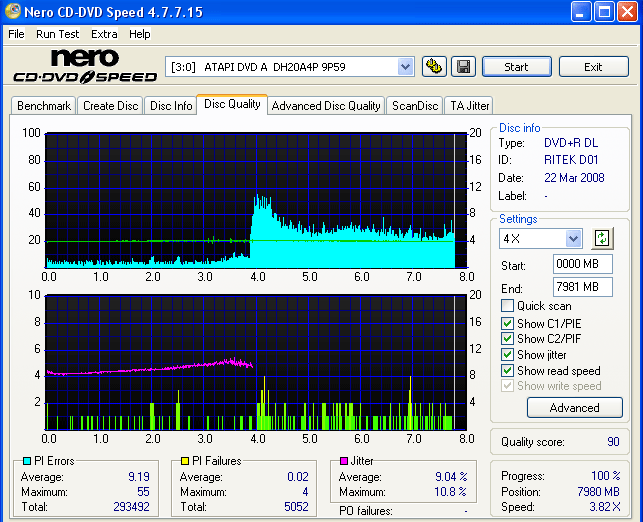Click the Position value 7980 MB
Screen dimensions: 643x522
tap(598, 491)
